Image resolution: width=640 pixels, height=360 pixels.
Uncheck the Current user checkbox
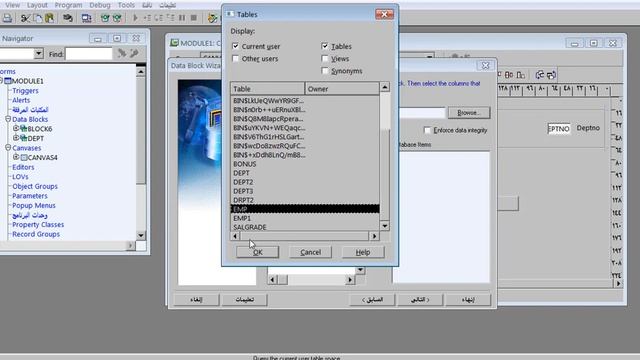click(x=236, y=46)
